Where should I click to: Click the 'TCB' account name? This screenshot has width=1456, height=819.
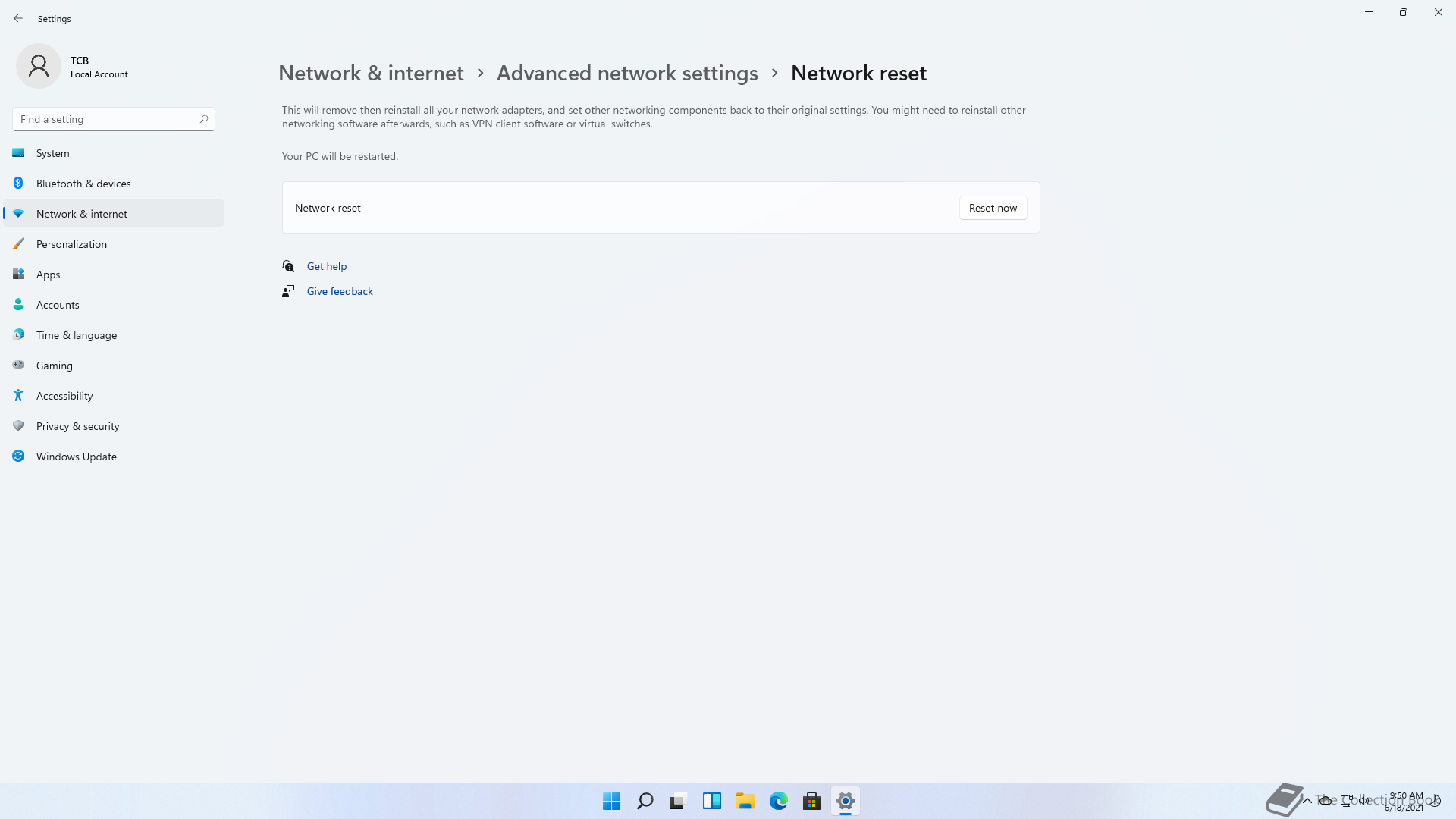pos(80,61)
